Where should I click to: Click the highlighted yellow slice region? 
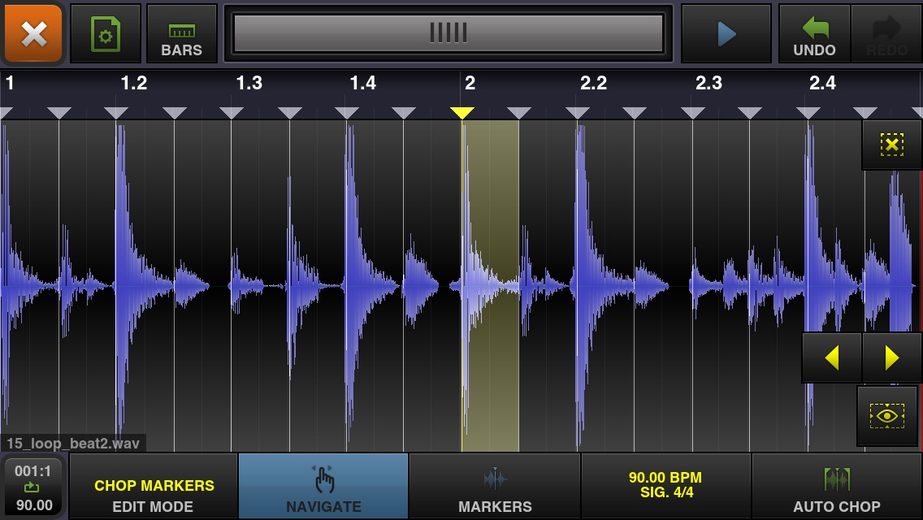click(x=490, y=286)
